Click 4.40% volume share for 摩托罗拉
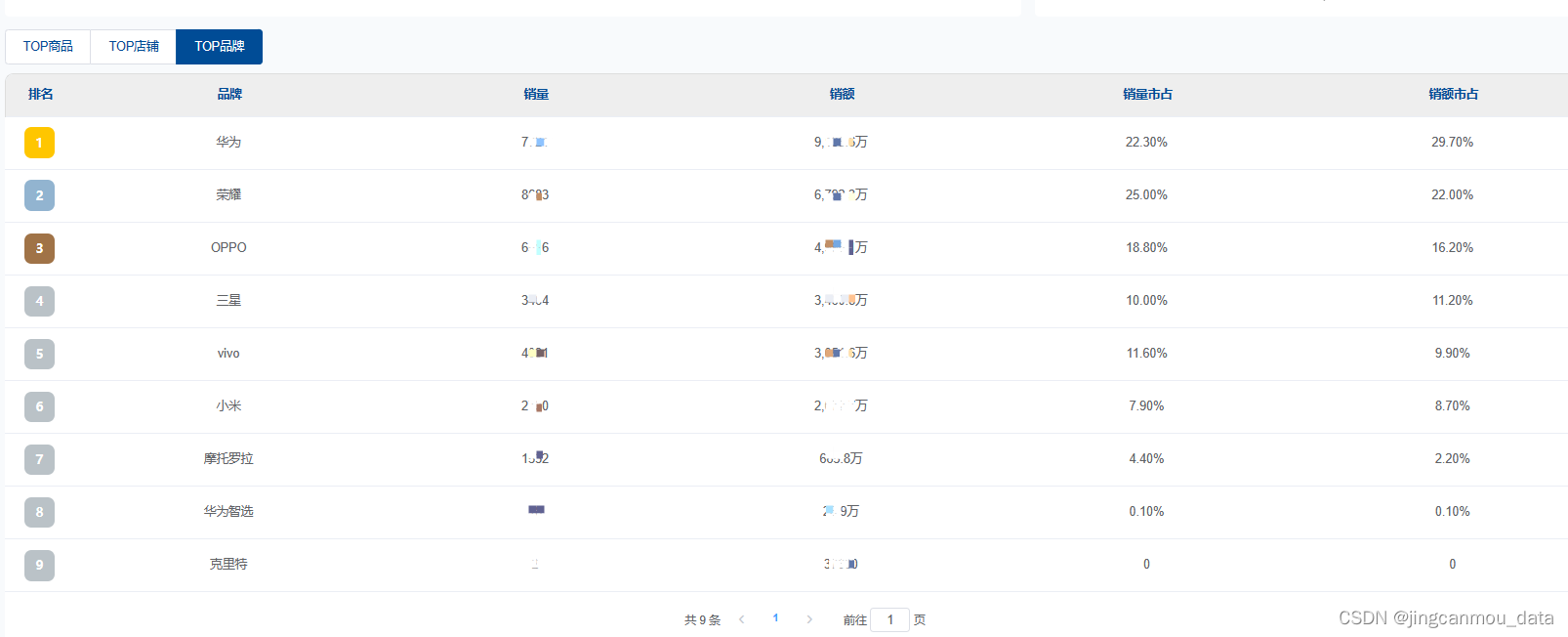This screenshot has height=637, width=1568. pyautogui.click(x=1146, y=459)
